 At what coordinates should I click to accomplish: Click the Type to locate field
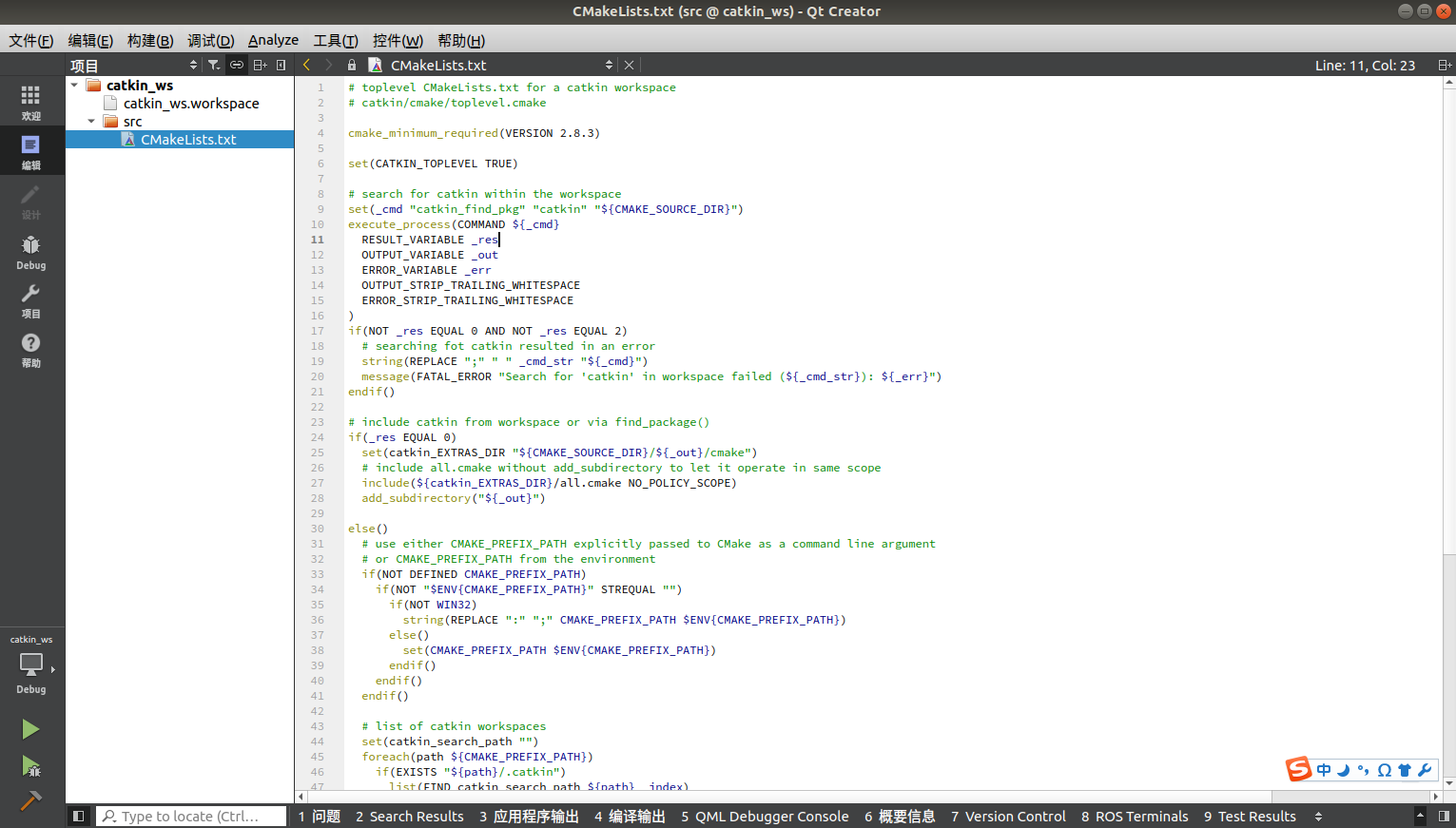[191, 816]
